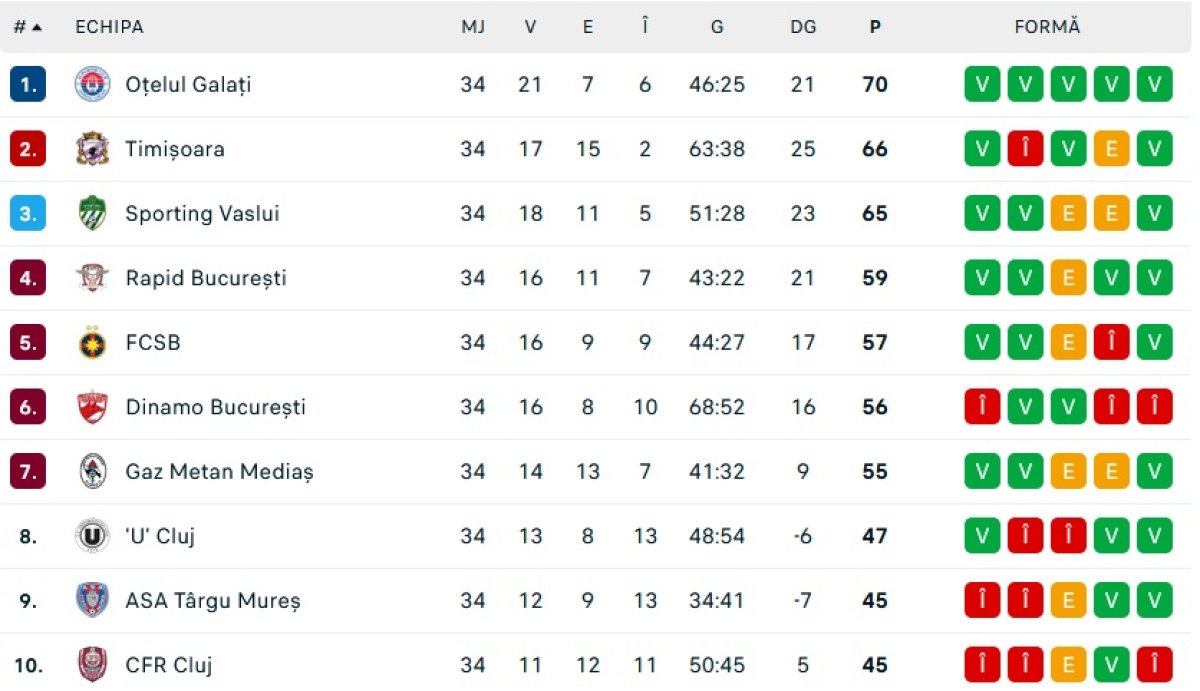Click the Dinamo București red crest
Image resolution: width=1200 pixels, height=691 pixels.
(92, 407)
